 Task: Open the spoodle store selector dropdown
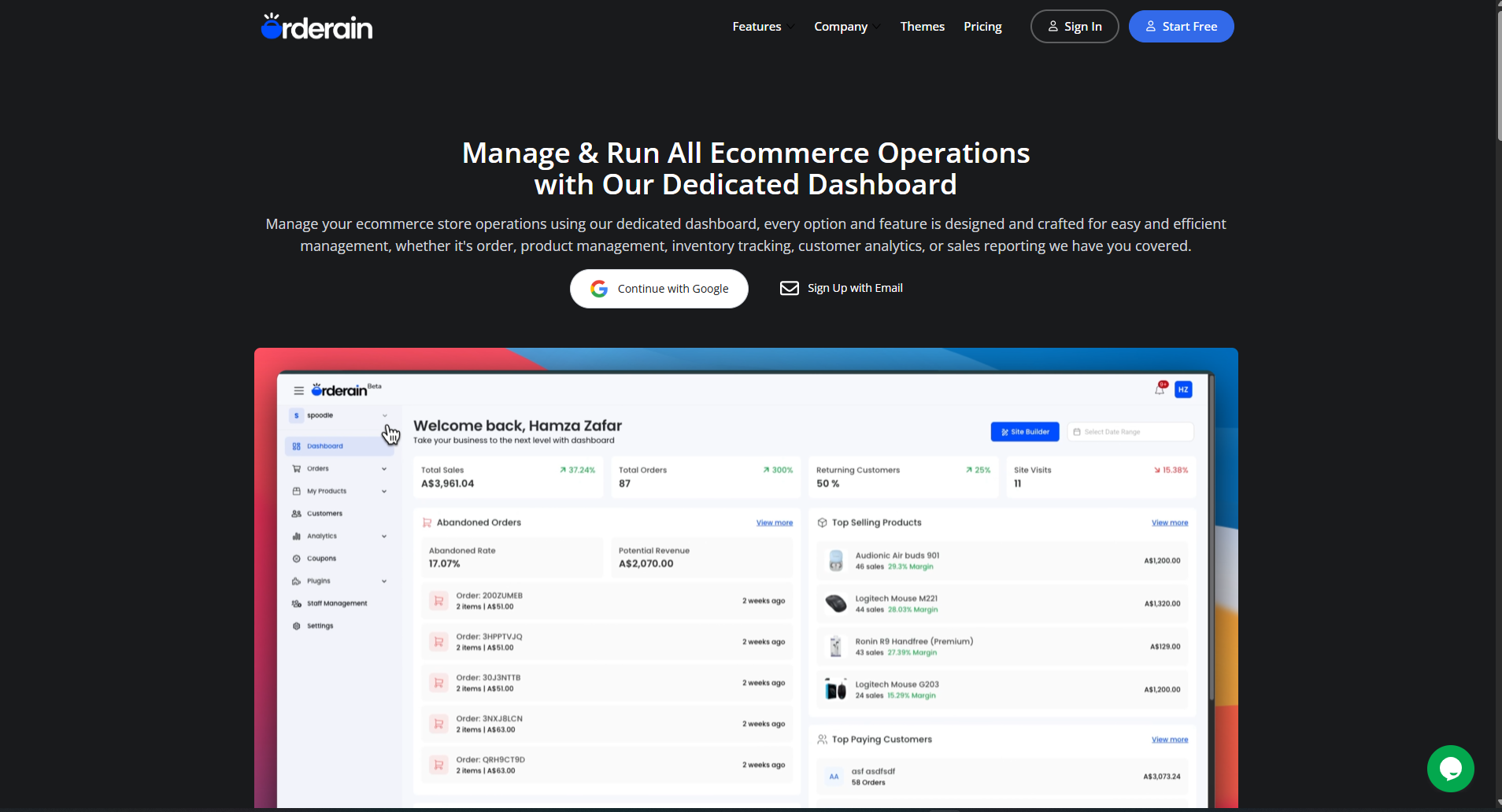pos(339,415)
